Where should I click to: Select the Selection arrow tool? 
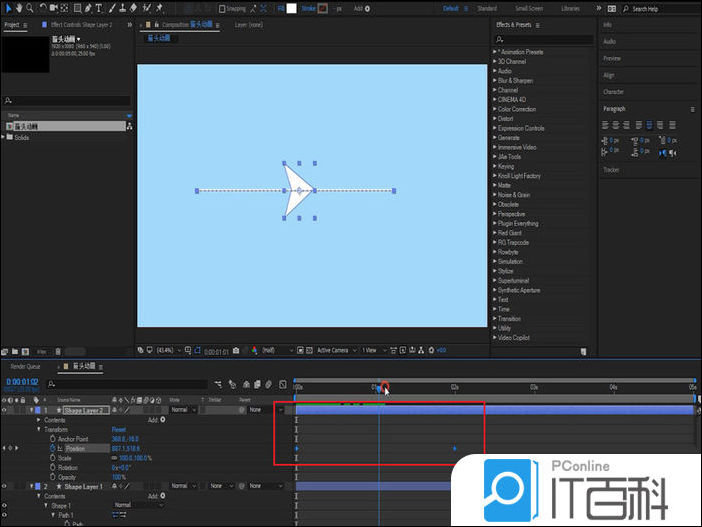click(7, 8)
